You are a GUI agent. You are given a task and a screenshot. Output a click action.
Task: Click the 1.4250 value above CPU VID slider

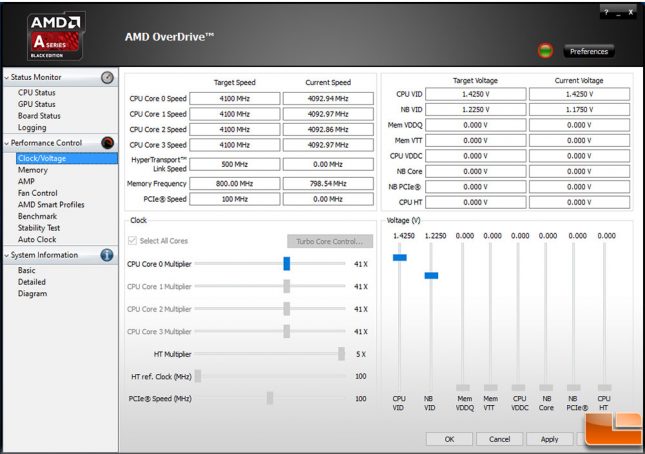point(404,236)
